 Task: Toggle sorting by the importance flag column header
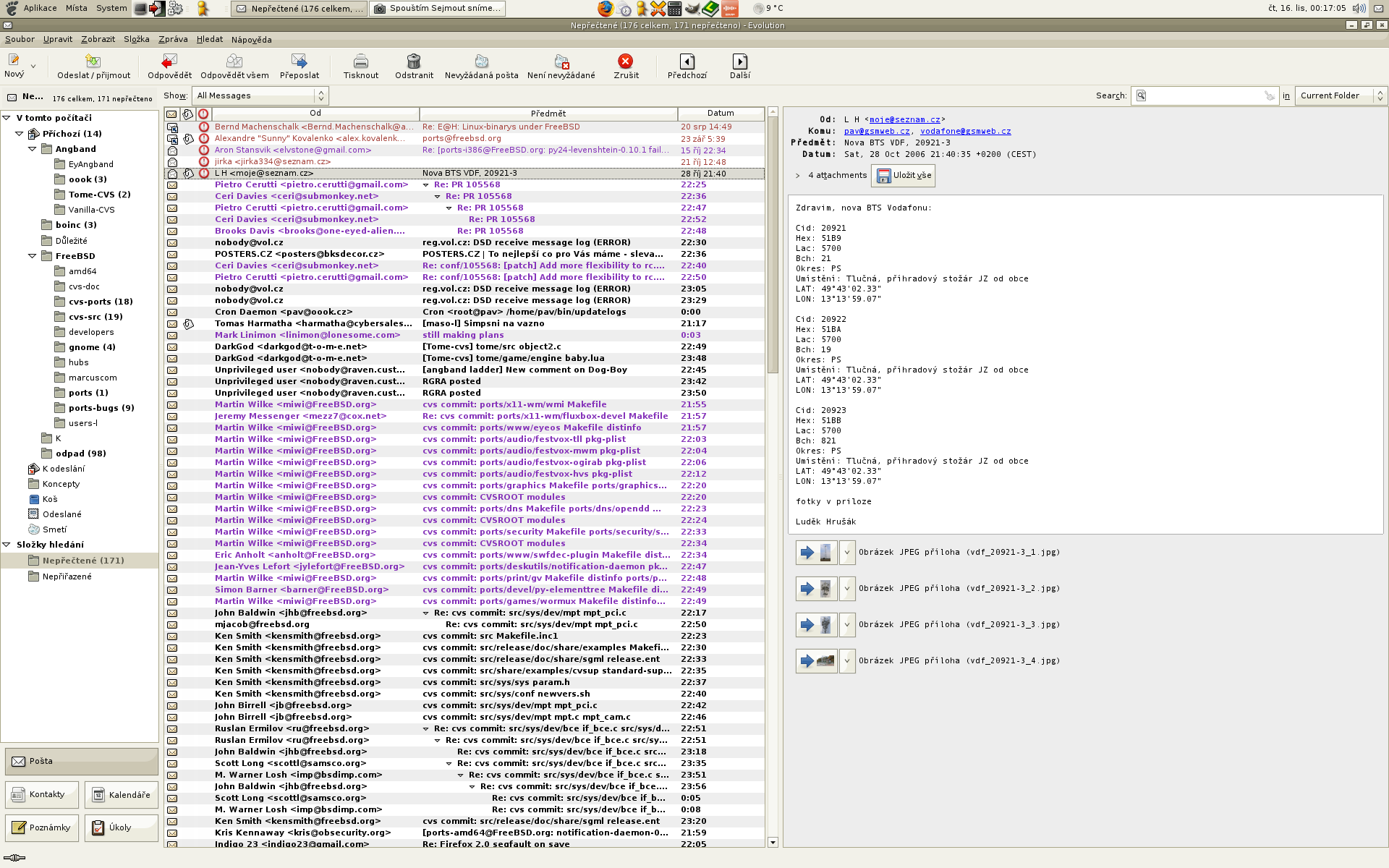point(204,114)
